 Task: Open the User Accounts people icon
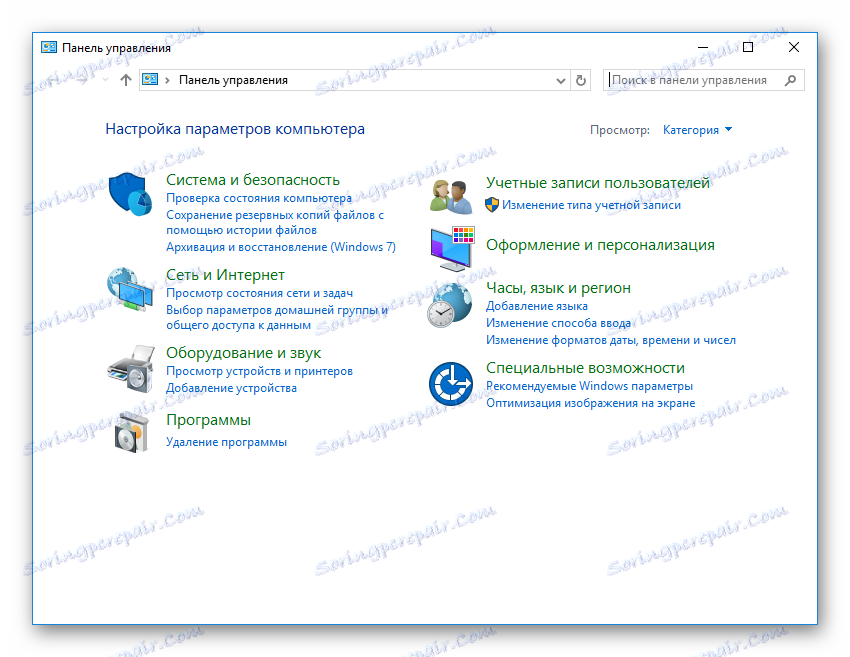click(451, 196)
